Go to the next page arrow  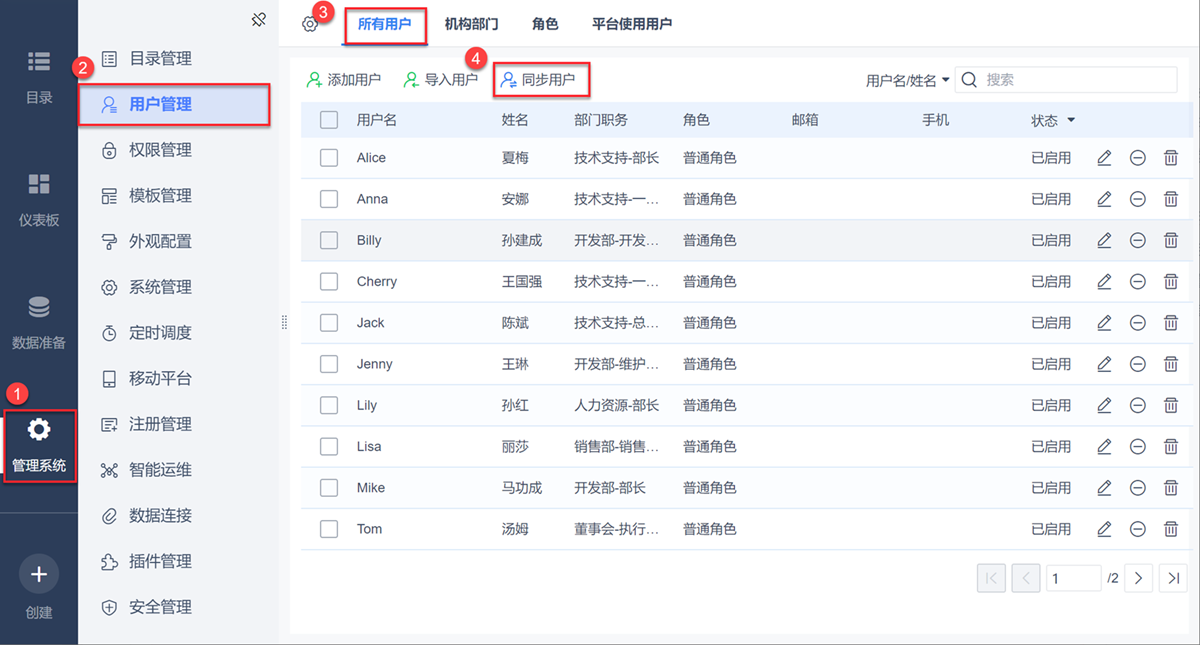tap(1139, 577)
